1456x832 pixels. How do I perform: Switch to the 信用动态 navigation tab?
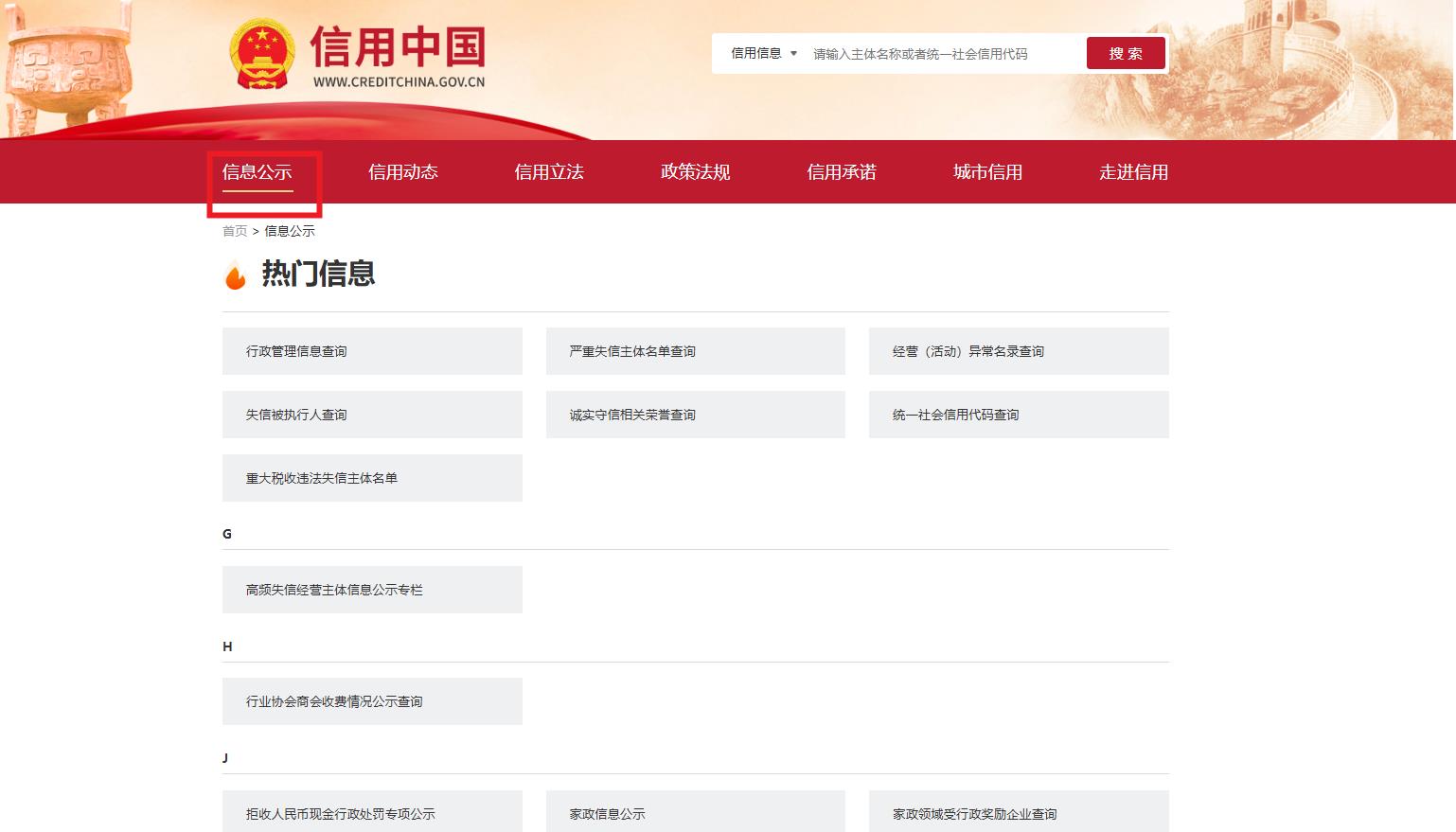402,171
